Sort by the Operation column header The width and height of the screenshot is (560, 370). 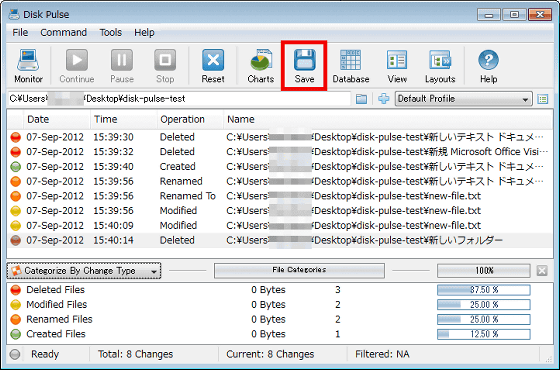coord(190,120)
